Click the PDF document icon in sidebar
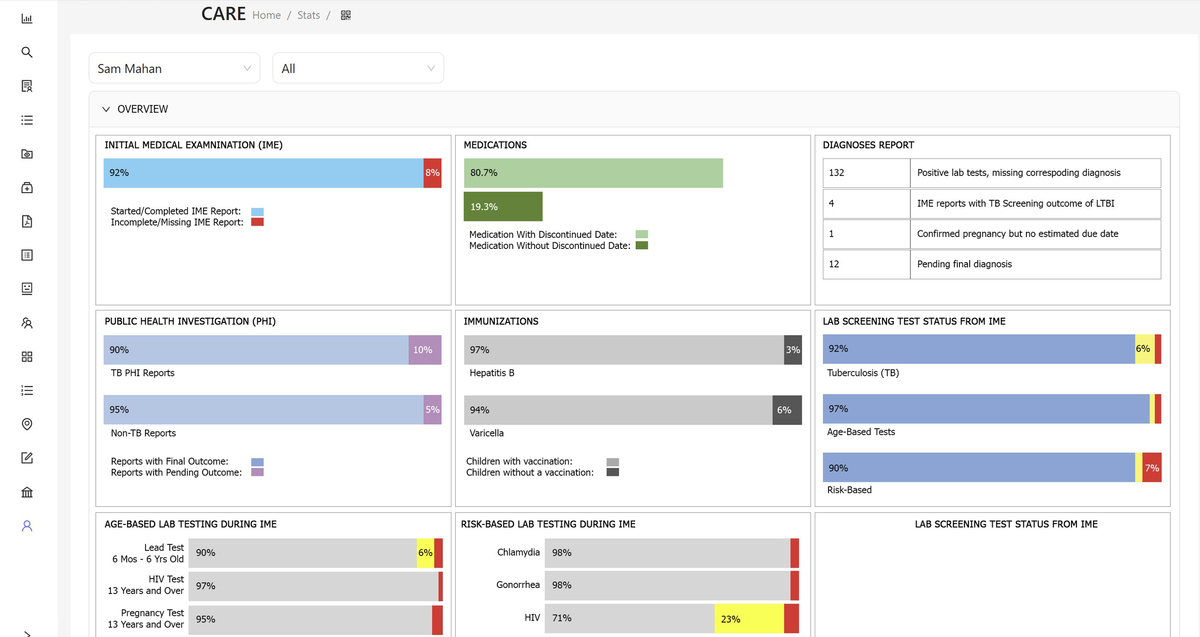Image resolution: width=1200 pixels, height=637 pixels. [x=27, y=221]
